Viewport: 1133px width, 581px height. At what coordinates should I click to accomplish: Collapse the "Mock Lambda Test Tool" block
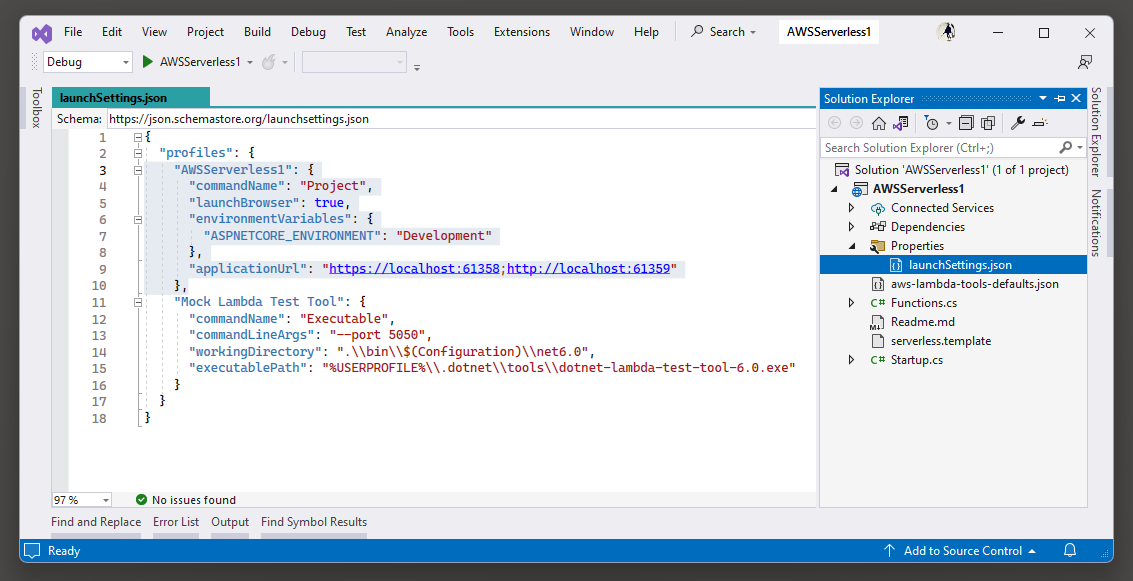pyautogui.click(x=137, y=302)
